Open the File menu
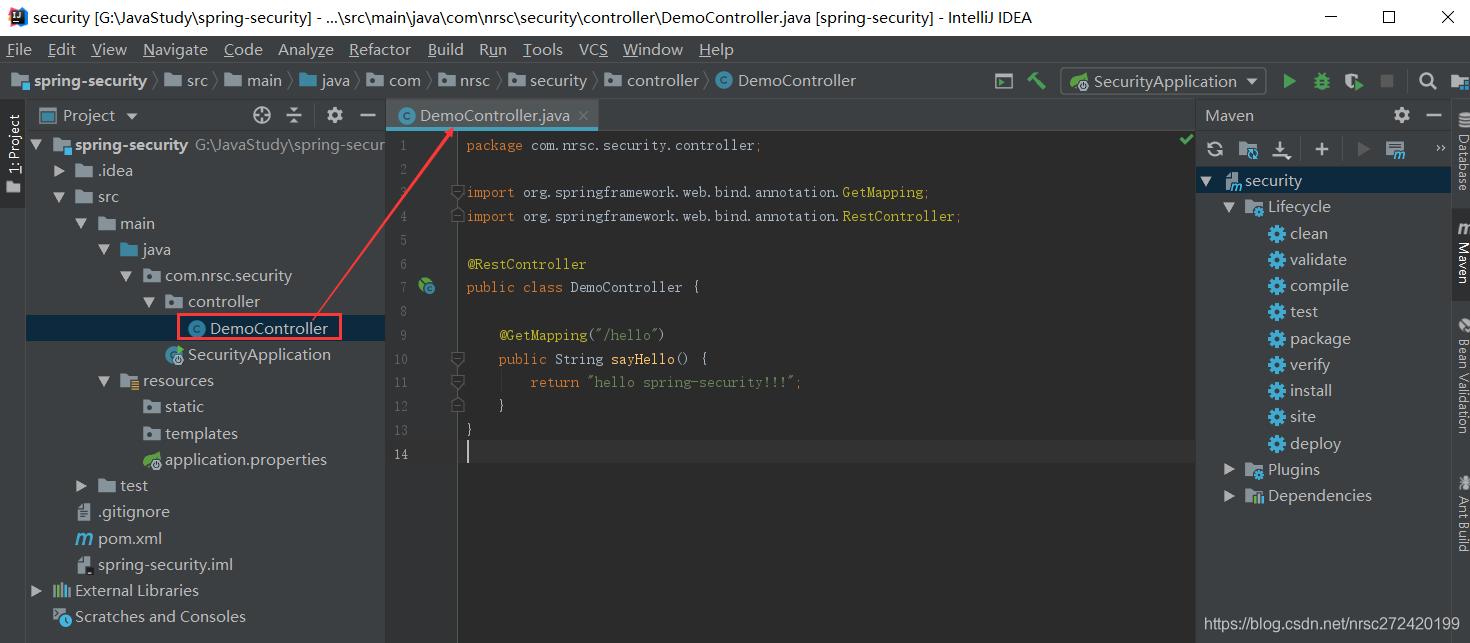 pyautogui.click(x=19, y=49)
